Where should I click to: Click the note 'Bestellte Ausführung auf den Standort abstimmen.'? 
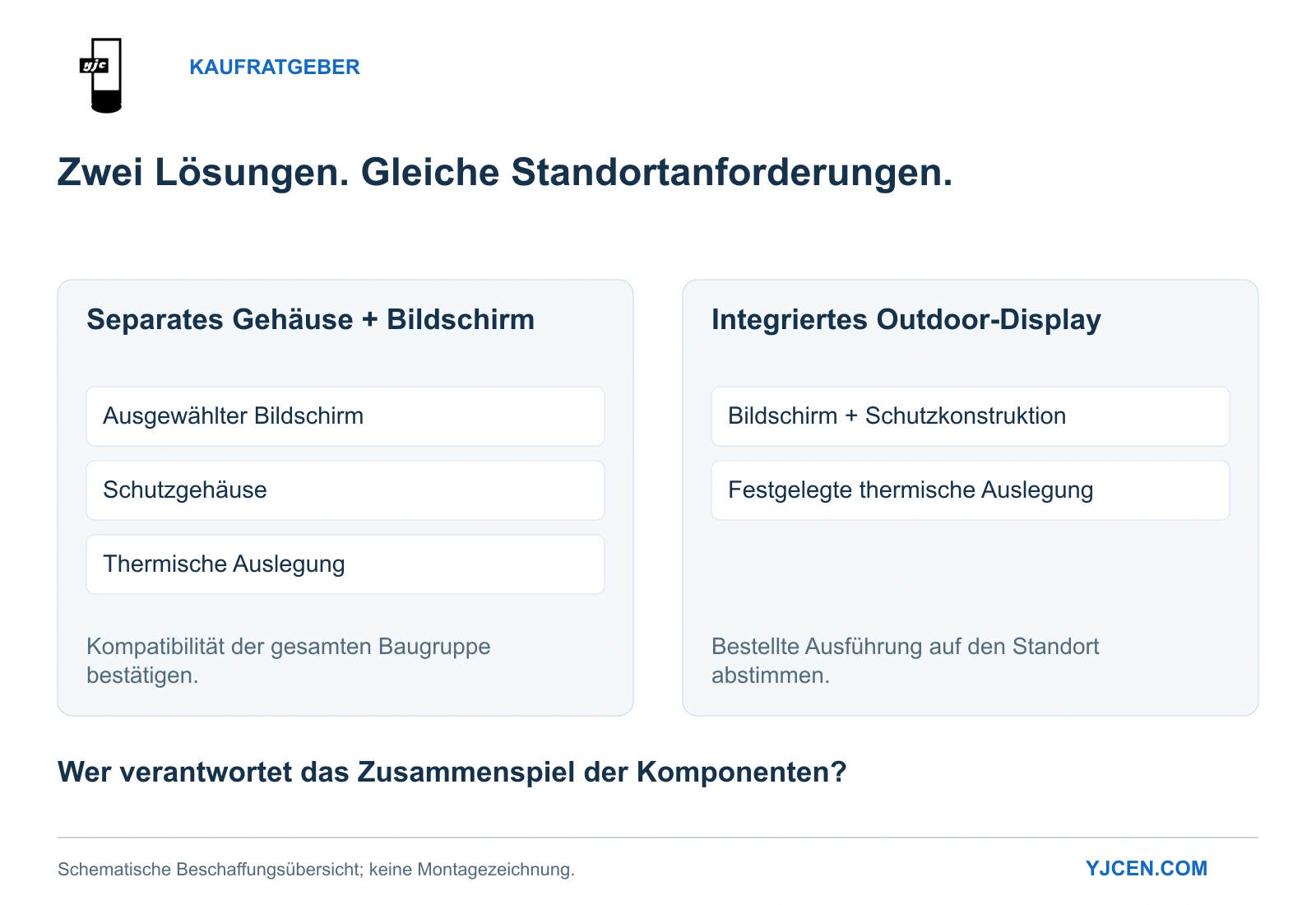906,661
